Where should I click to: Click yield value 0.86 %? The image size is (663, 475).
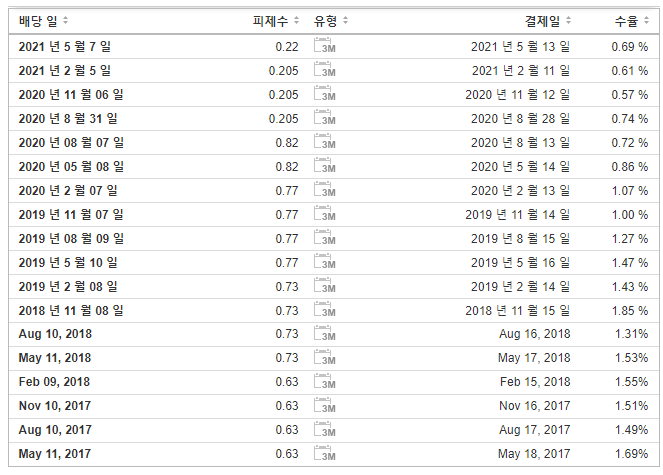(x=630, y=167)
